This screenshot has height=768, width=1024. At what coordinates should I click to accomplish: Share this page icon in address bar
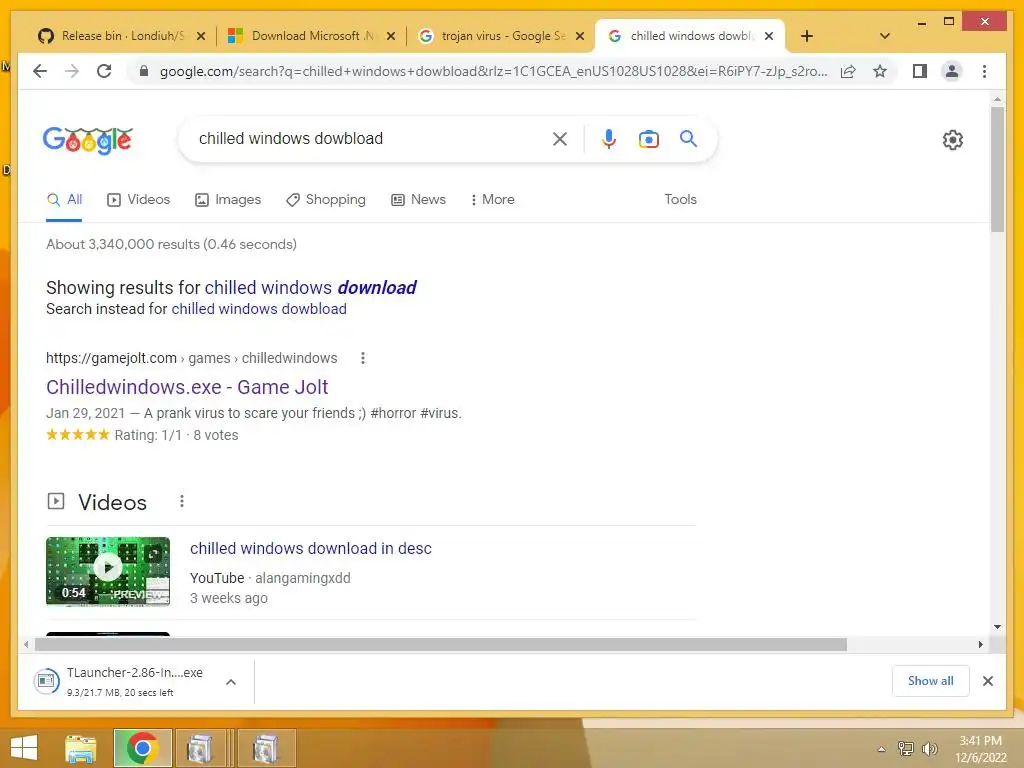pos(848,71)
